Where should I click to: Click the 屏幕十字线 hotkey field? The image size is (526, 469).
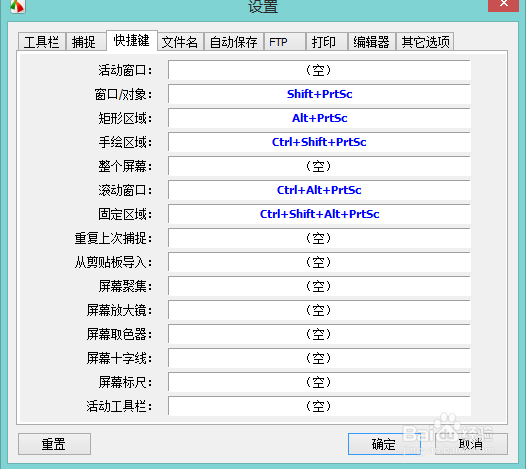(319, 358)
